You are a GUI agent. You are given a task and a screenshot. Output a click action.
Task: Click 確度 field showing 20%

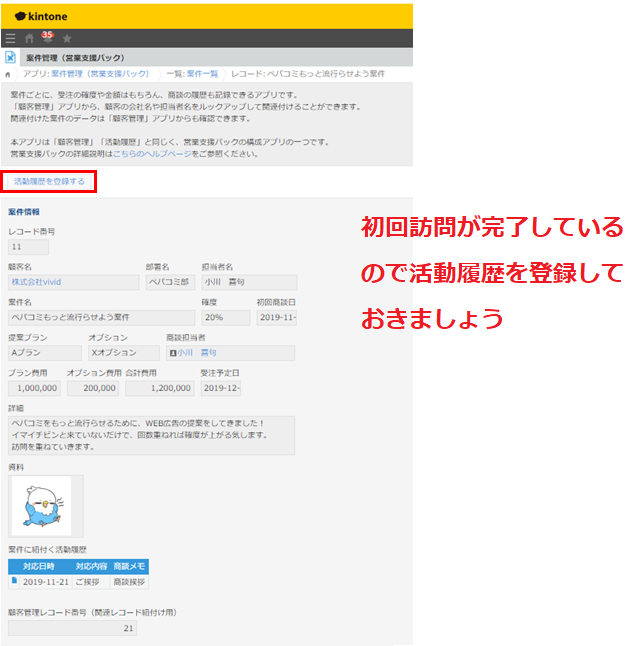pos(225,318)
